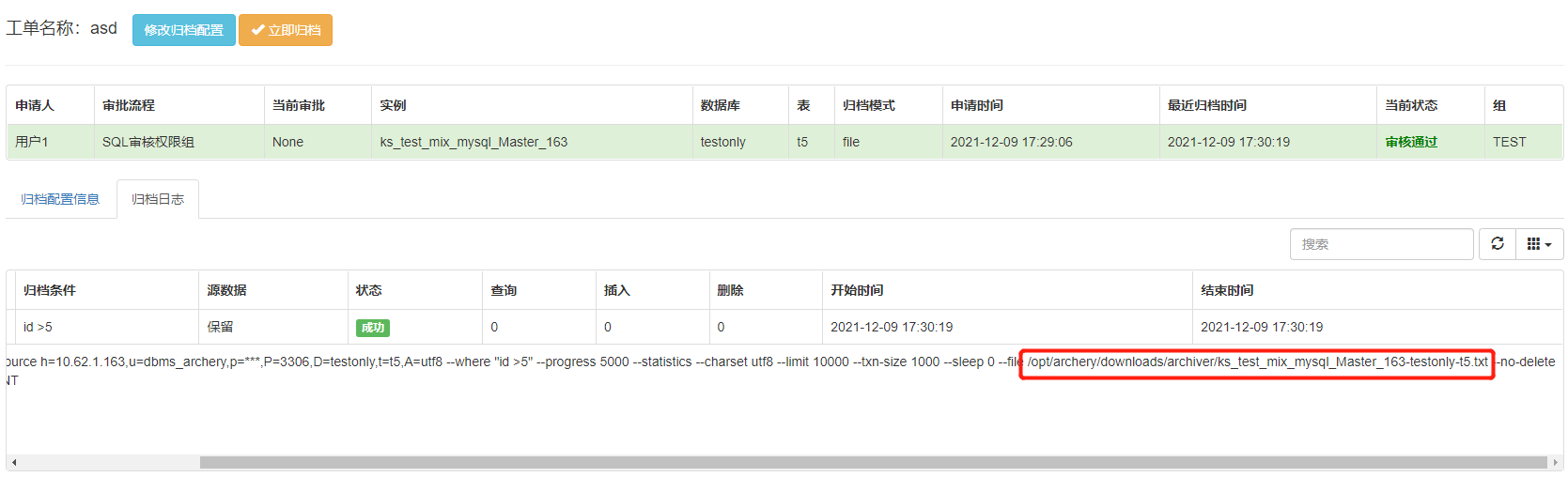Click the 修改归档配置 button

coord(184,30)
